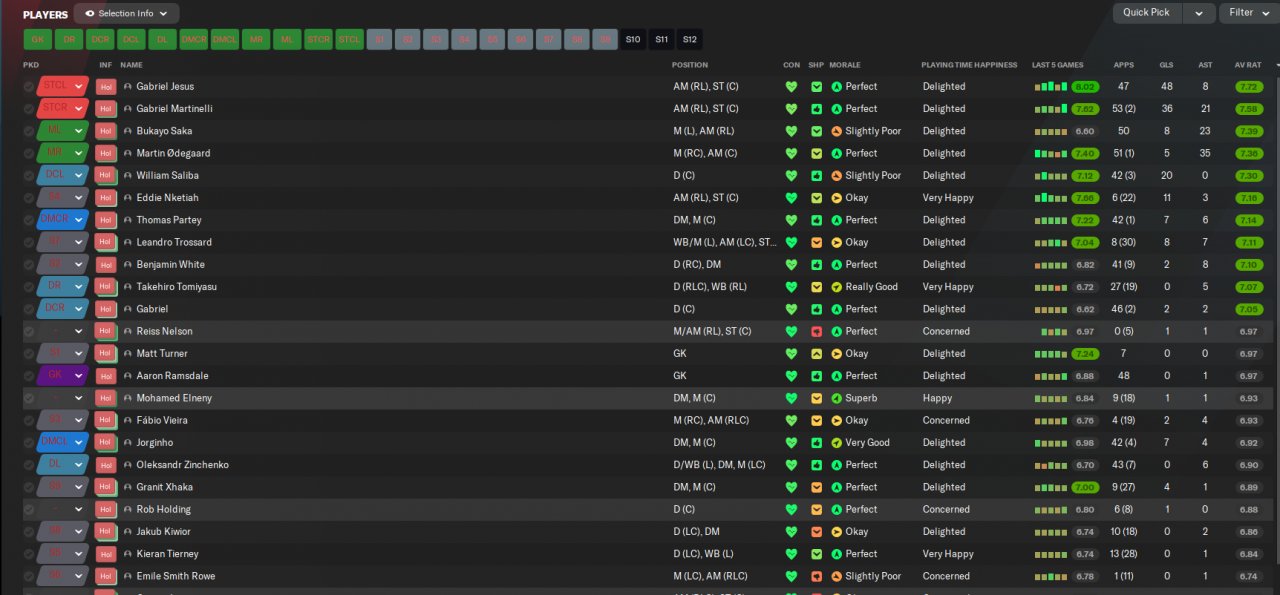
Task: Click last 5 games bars for Gabriel Jesus
Action: coord(1050,87)
